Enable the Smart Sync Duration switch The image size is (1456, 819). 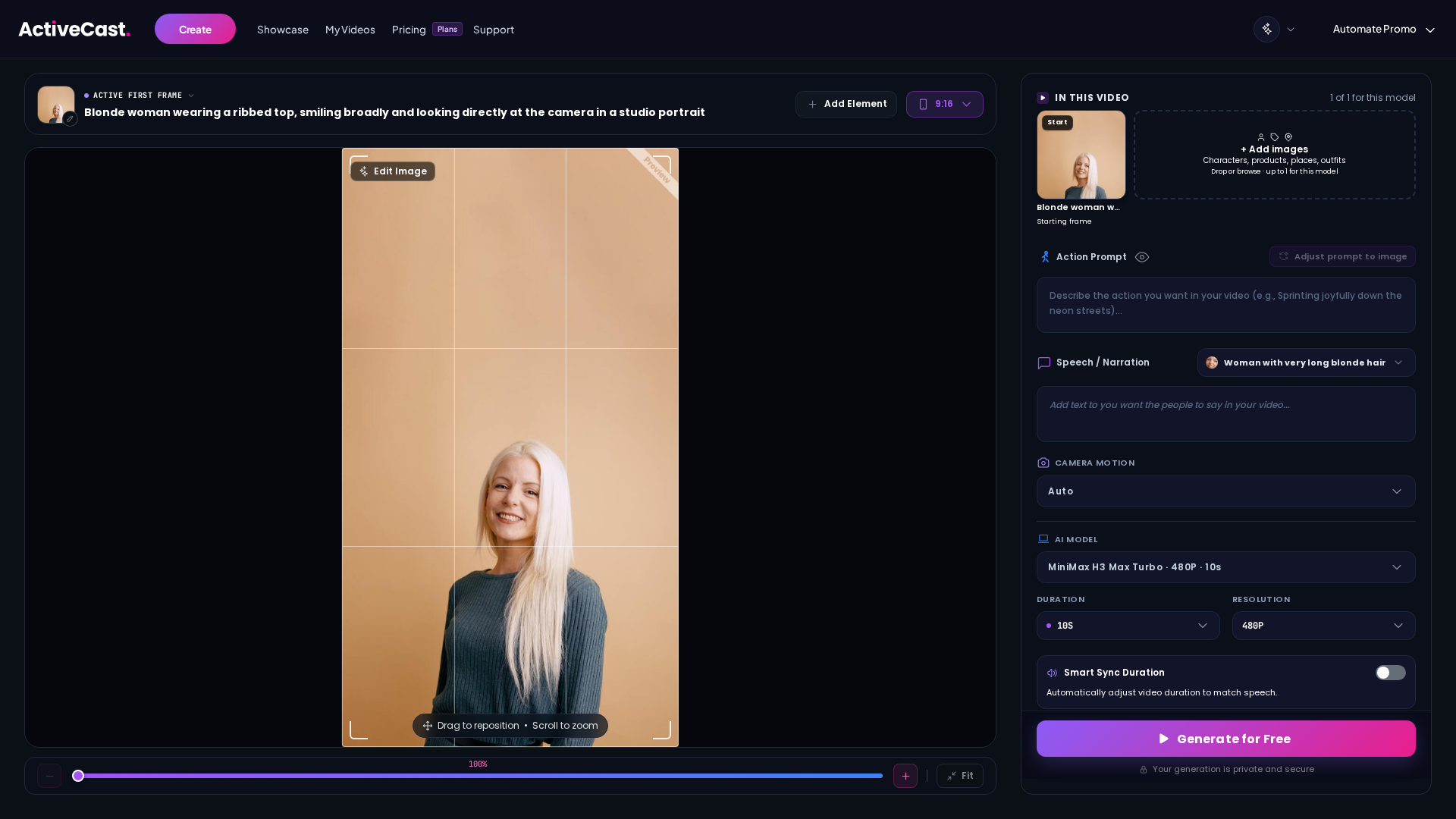(x=1391, y=673)
